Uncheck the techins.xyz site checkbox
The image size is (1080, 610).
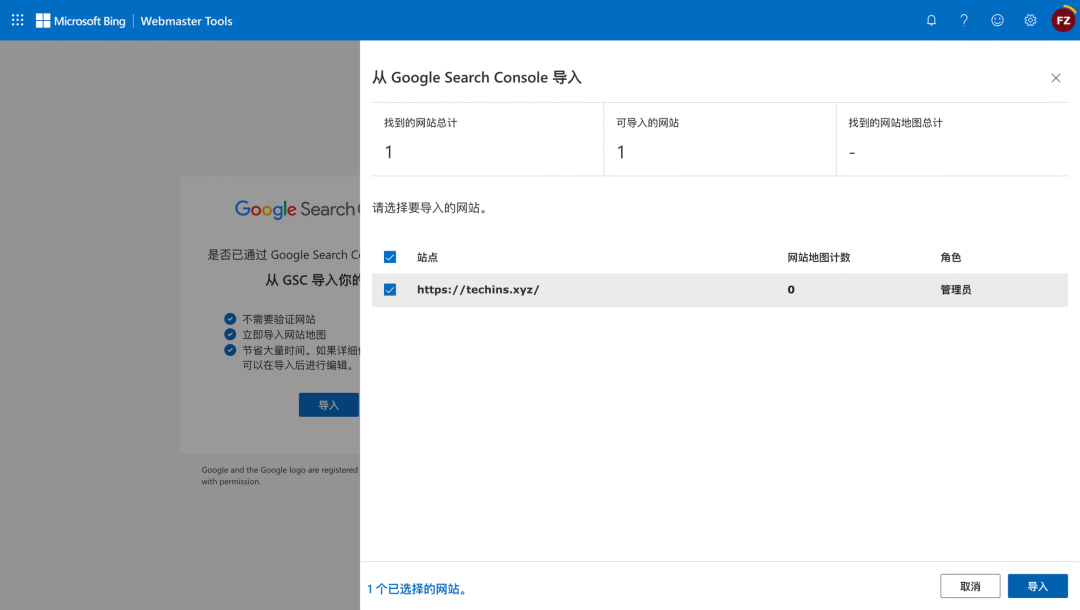point(390,290)
